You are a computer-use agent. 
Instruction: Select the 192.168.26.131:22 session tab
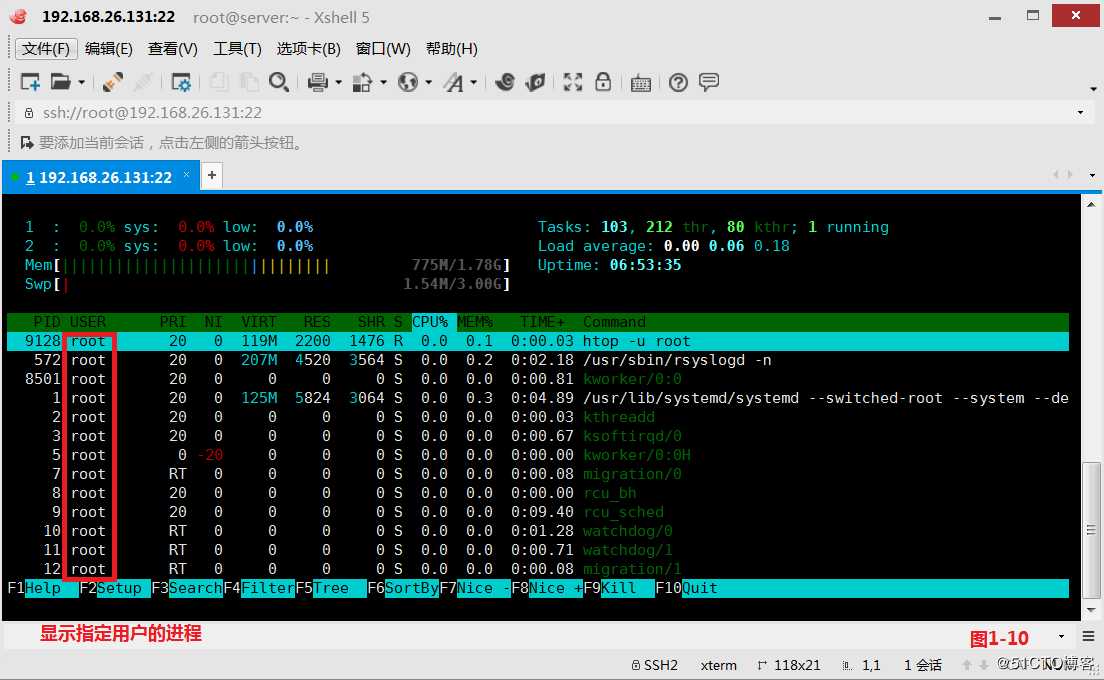click(x=99, y=177)
